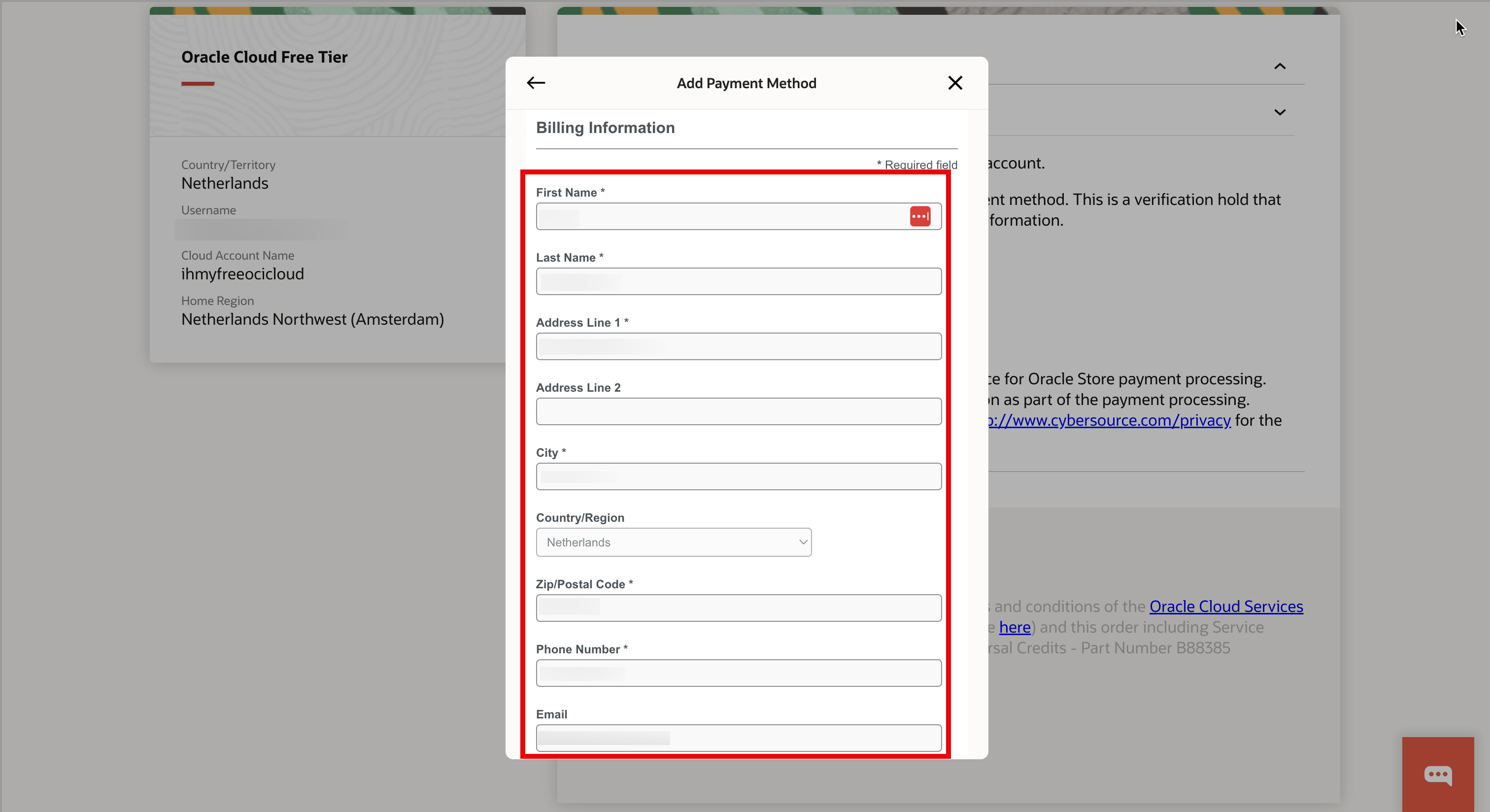Viewport: 1490px width, 812px height.
Task: Select the Address Line 2 field
Action: 738,411
